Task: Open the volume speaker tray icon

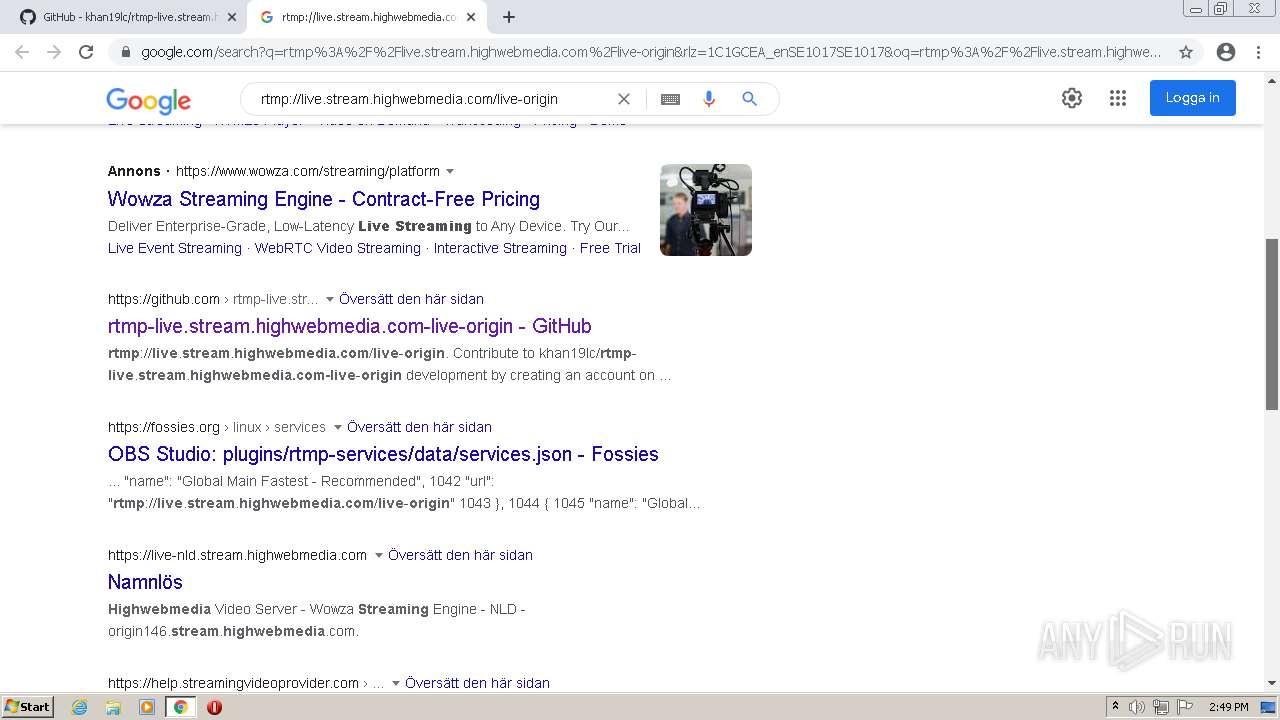Action: 1137,707
